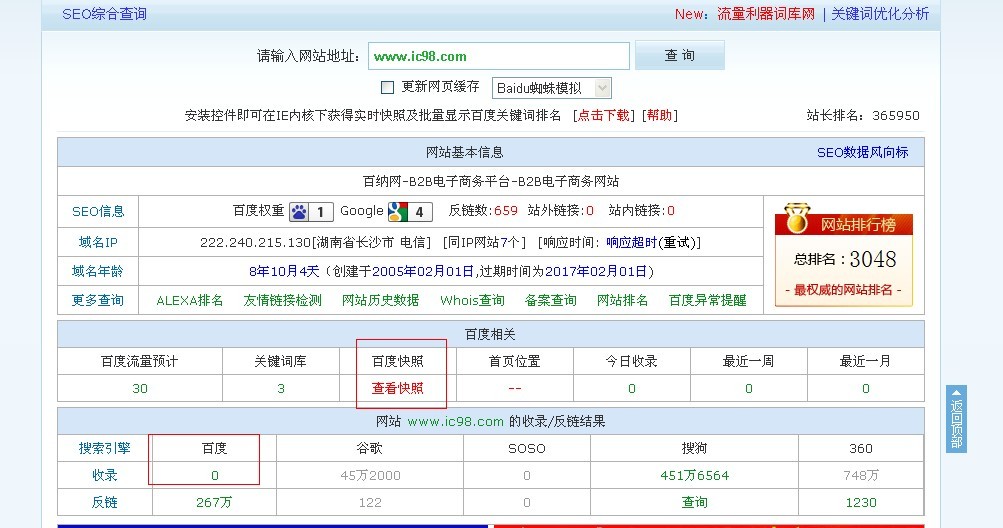The image size is (1003, 528).
Task: Open the SEO数据风向标 link
Action: point(862,152)
